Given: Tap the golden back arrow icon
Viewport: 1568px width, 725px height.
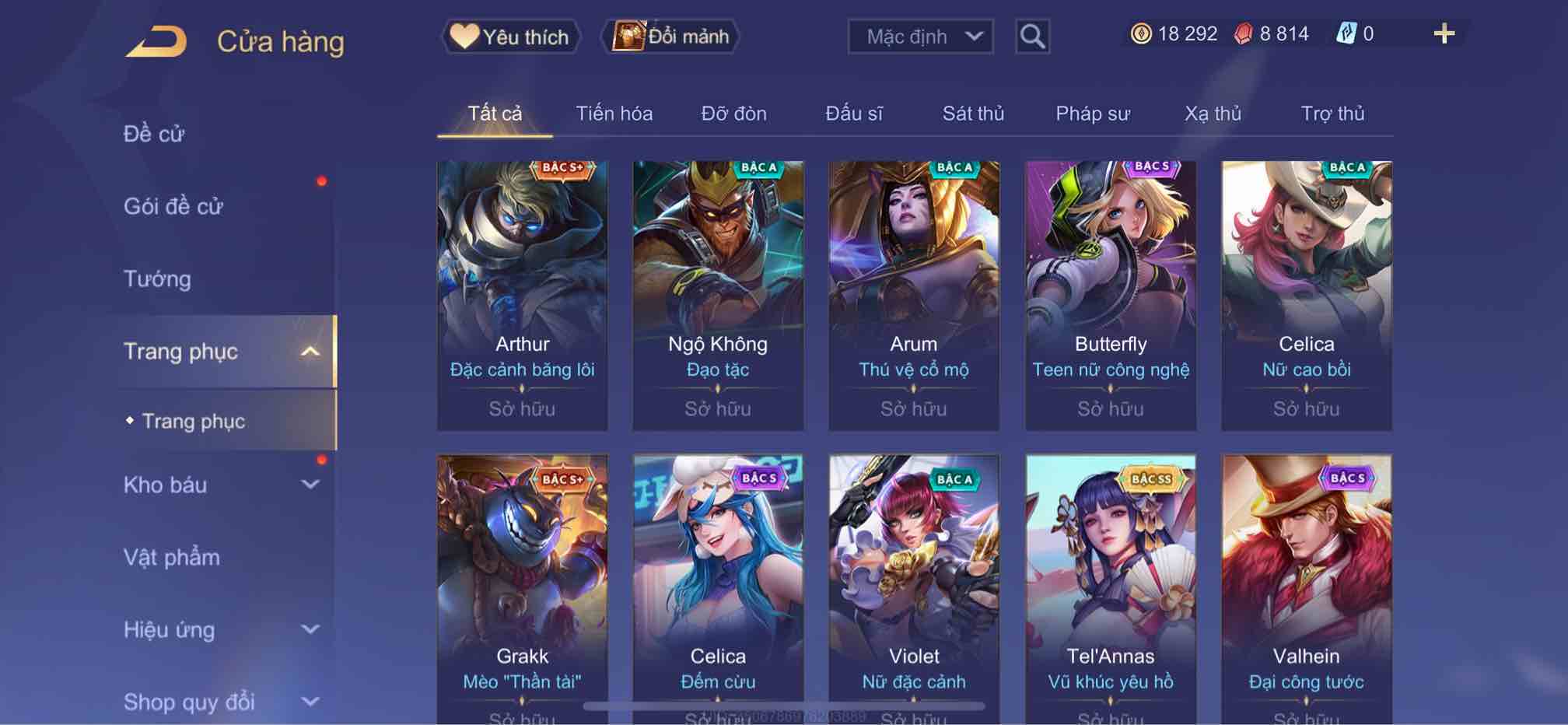Looking at the screenshot, I should coord(156,42).
